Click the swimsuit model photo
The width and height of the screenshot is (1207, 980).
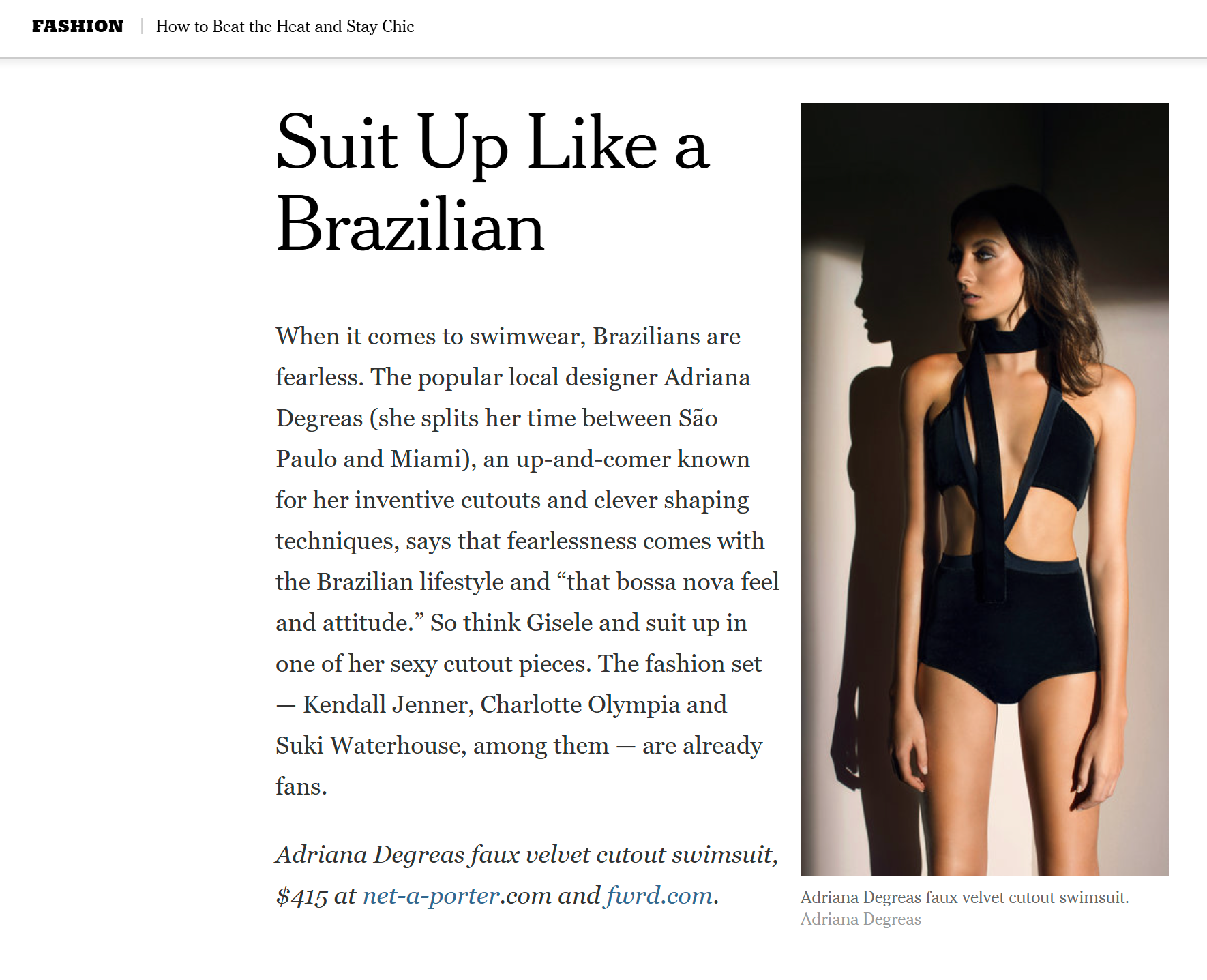click(984, 490)
